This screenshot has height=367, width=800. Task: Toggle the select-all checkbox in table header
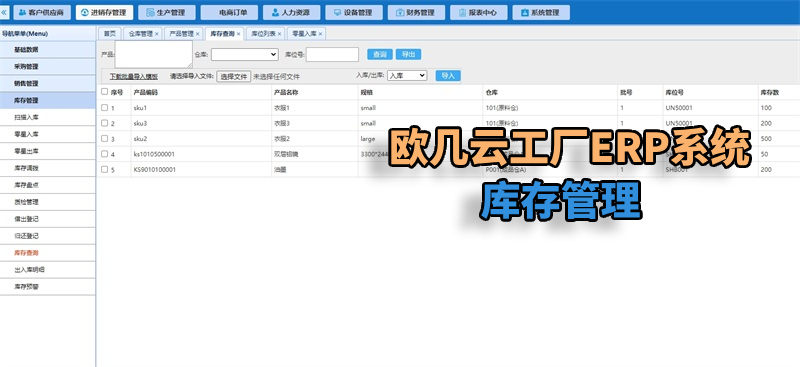point(105,92)
